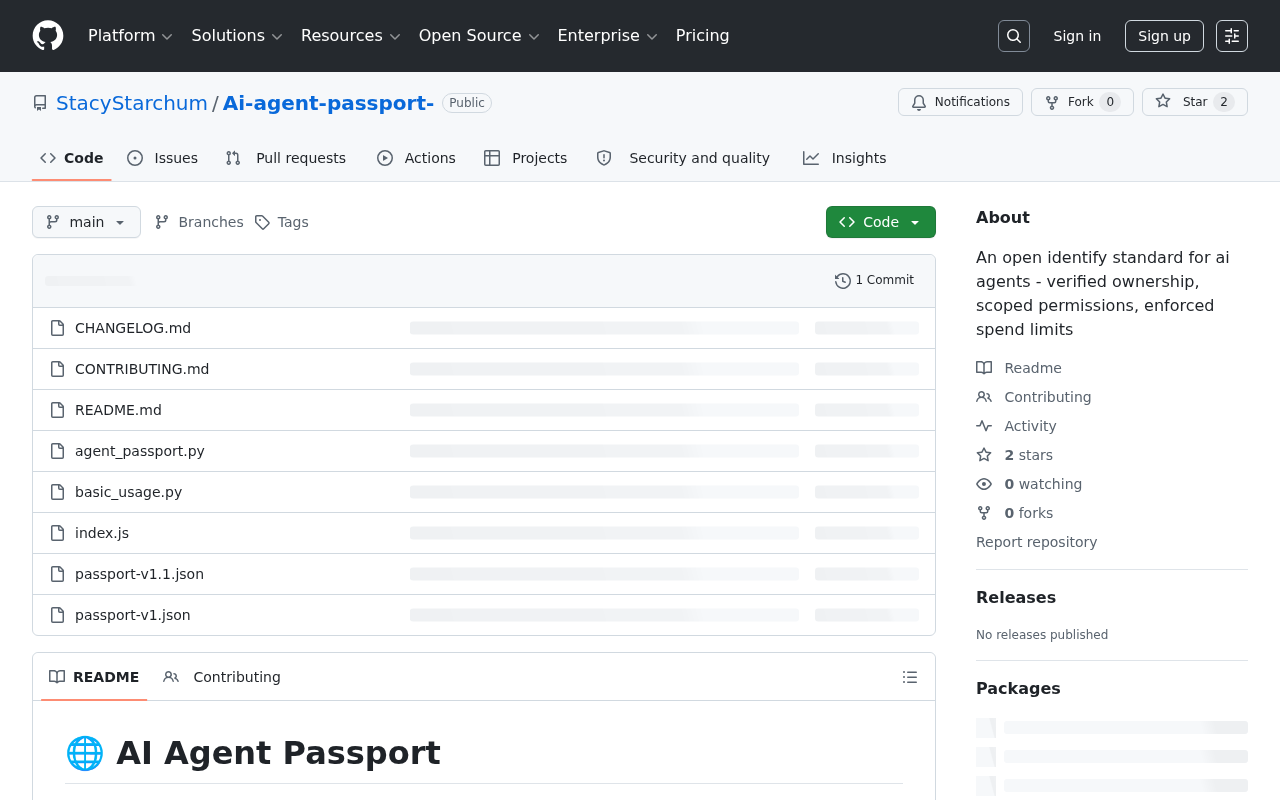Expand the Enterprise menu

[x=607, y=36]
